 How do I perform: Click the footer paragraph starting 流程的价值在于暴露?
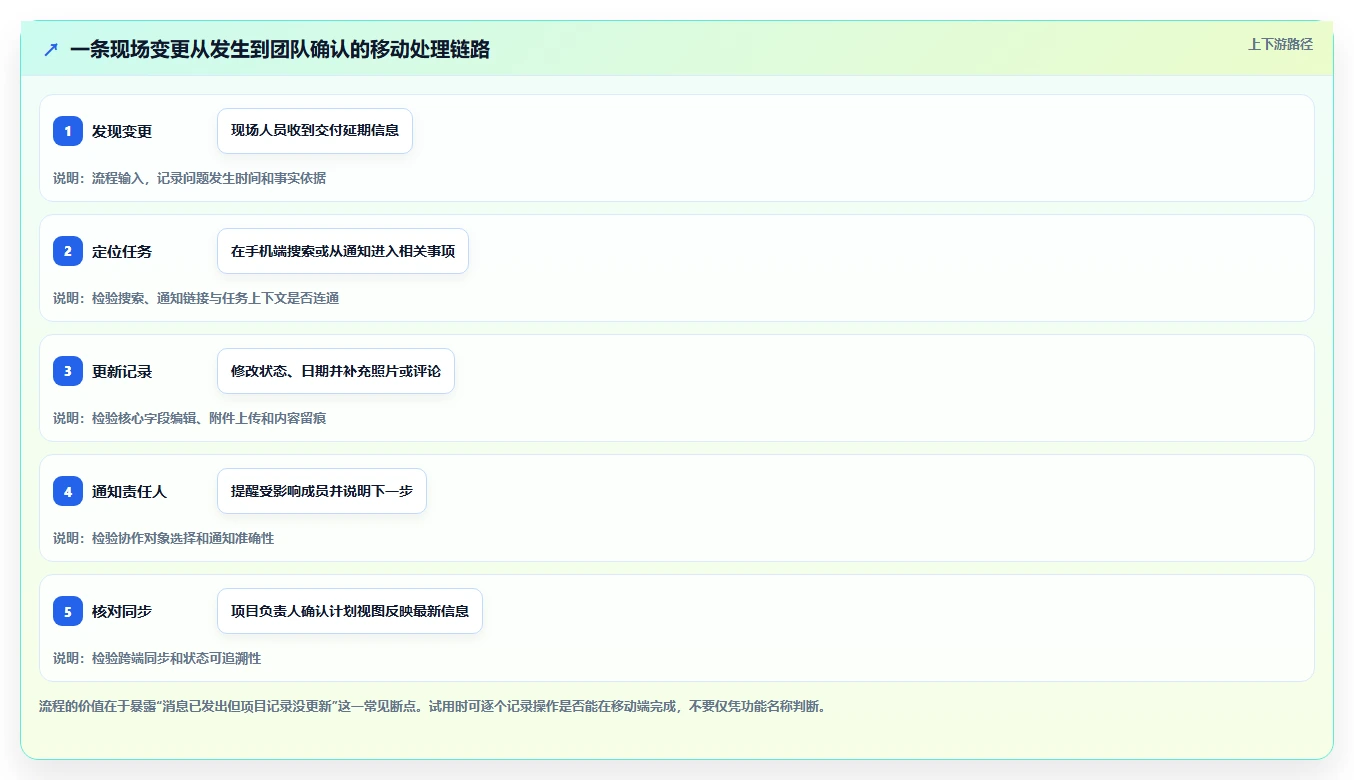pos(432,706)
